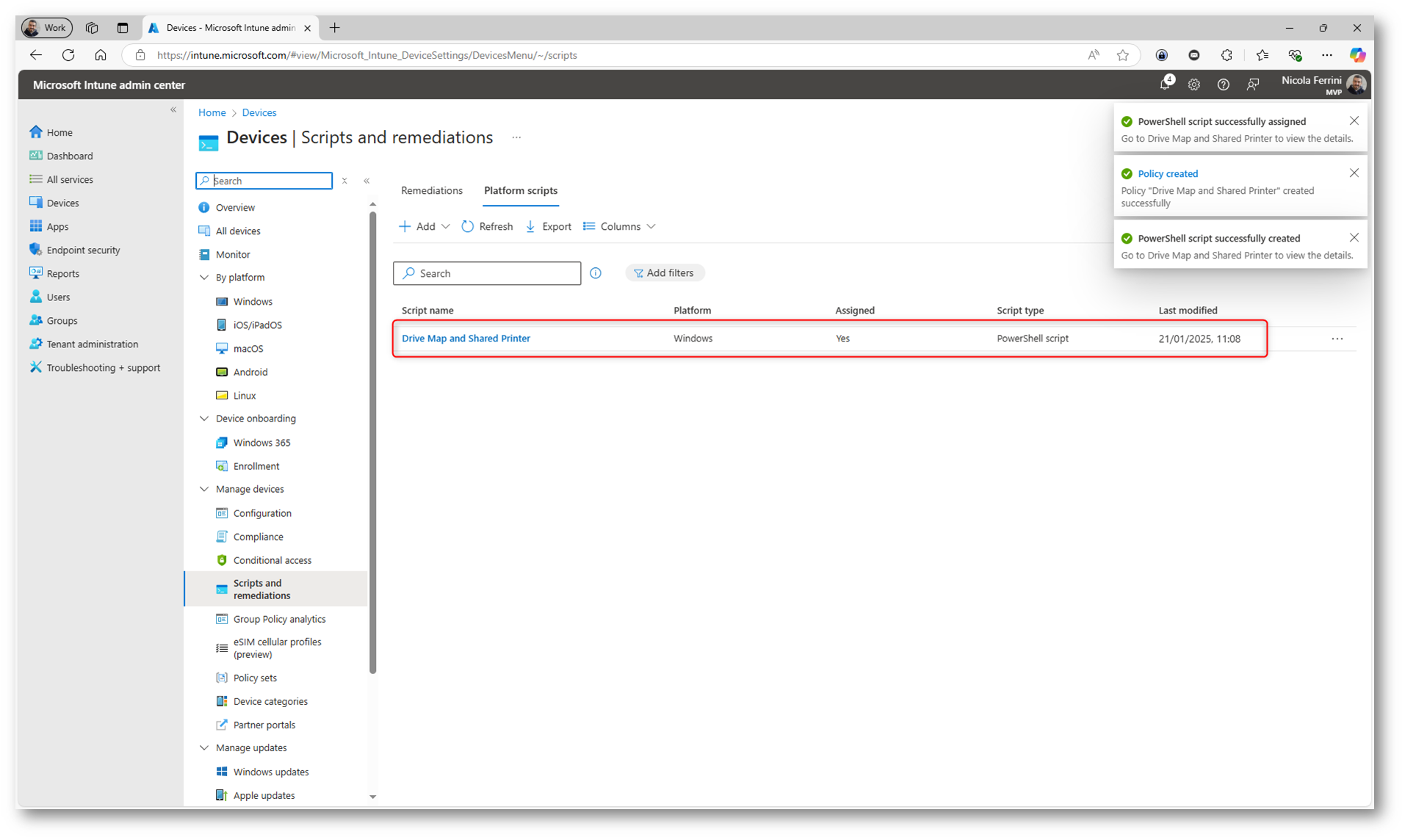1405x840 pixels.
Task: Collapse the left navigation pane
Action: 173,110
